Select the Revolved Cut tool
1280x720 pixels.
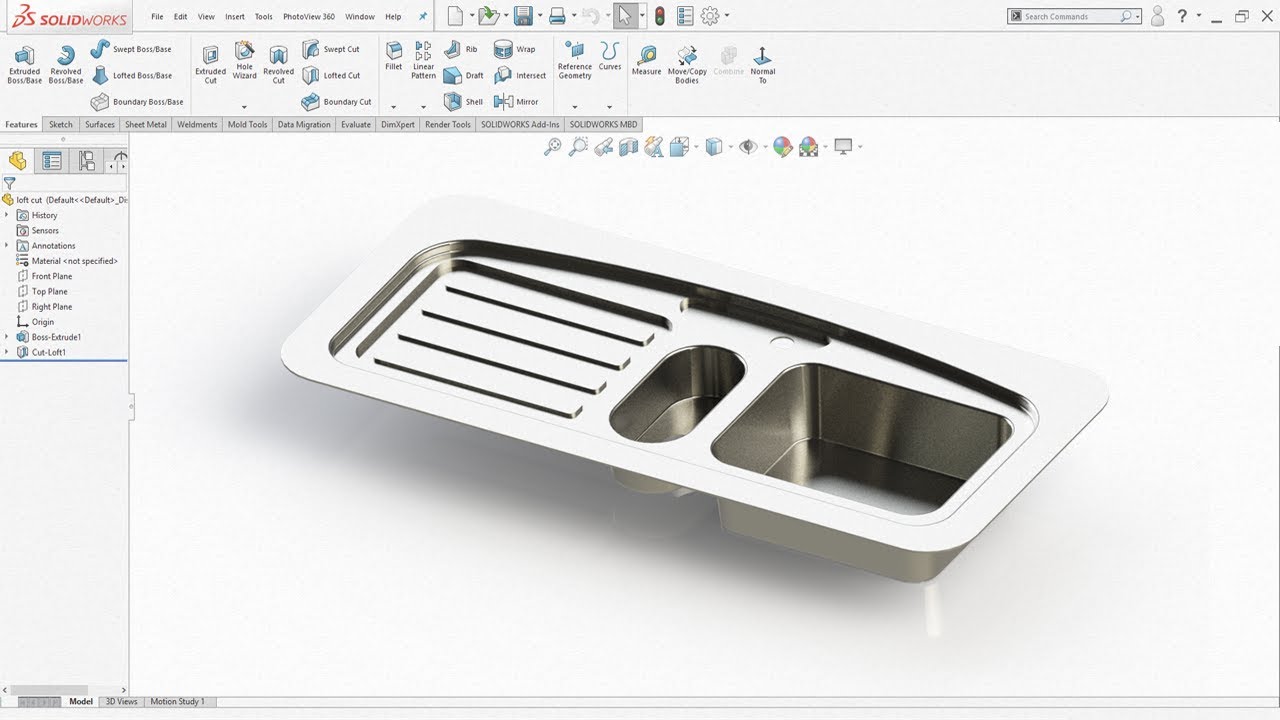click(279, 63)
